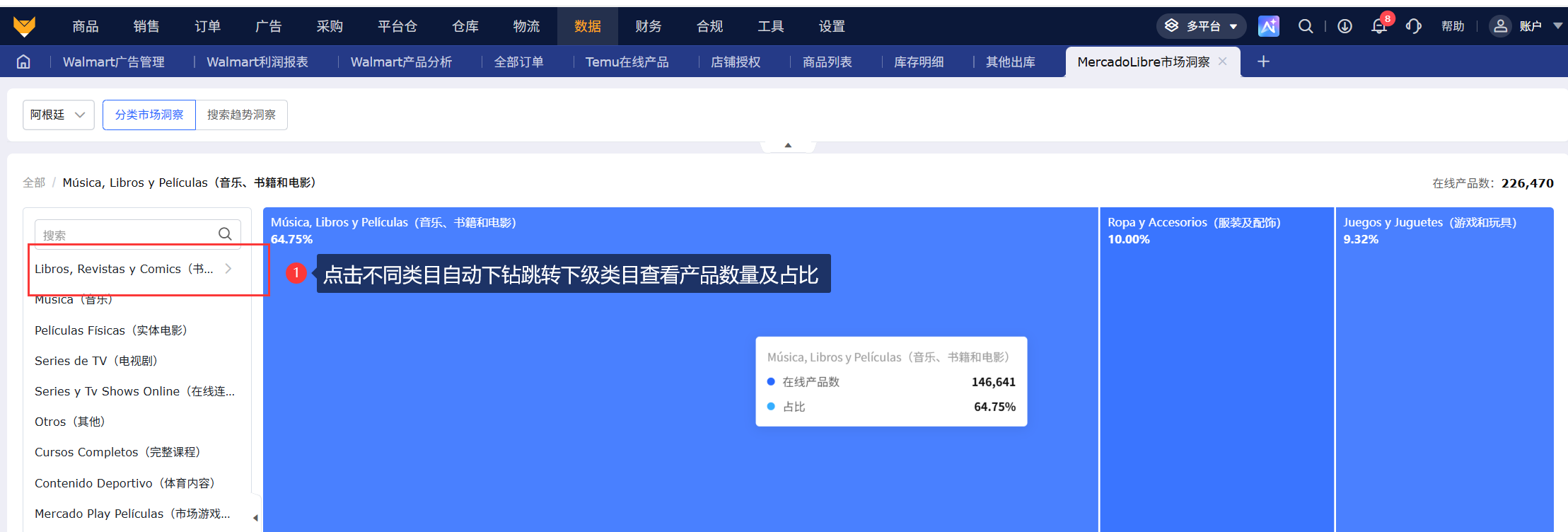This screenshot has width=1568, height=532.
Task: Open the 平台仓 menu
Action: (x=397, y=26)
